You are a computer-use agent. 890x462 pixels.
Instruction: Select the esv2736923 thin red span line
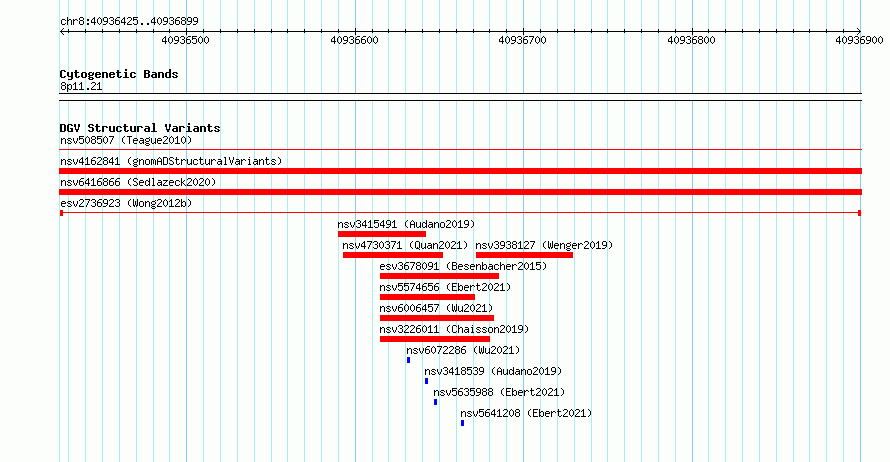click(460, 213)
